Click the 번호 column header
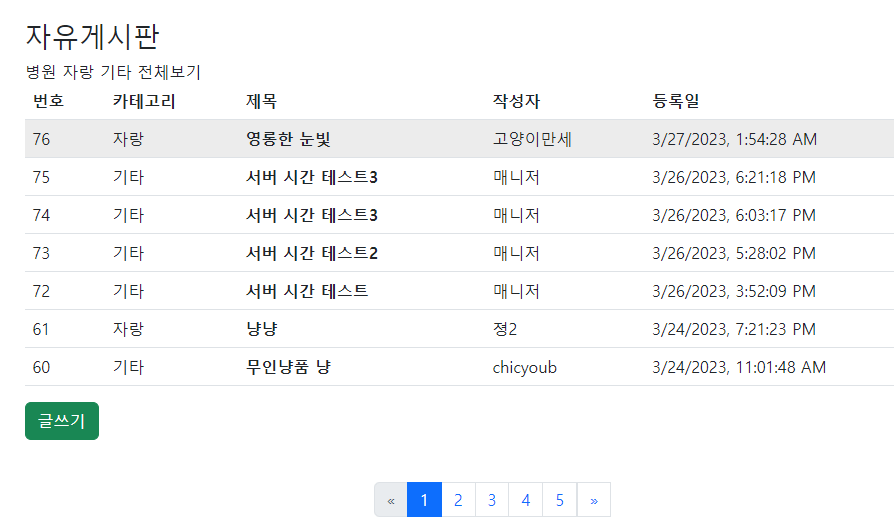 point(48,101)
